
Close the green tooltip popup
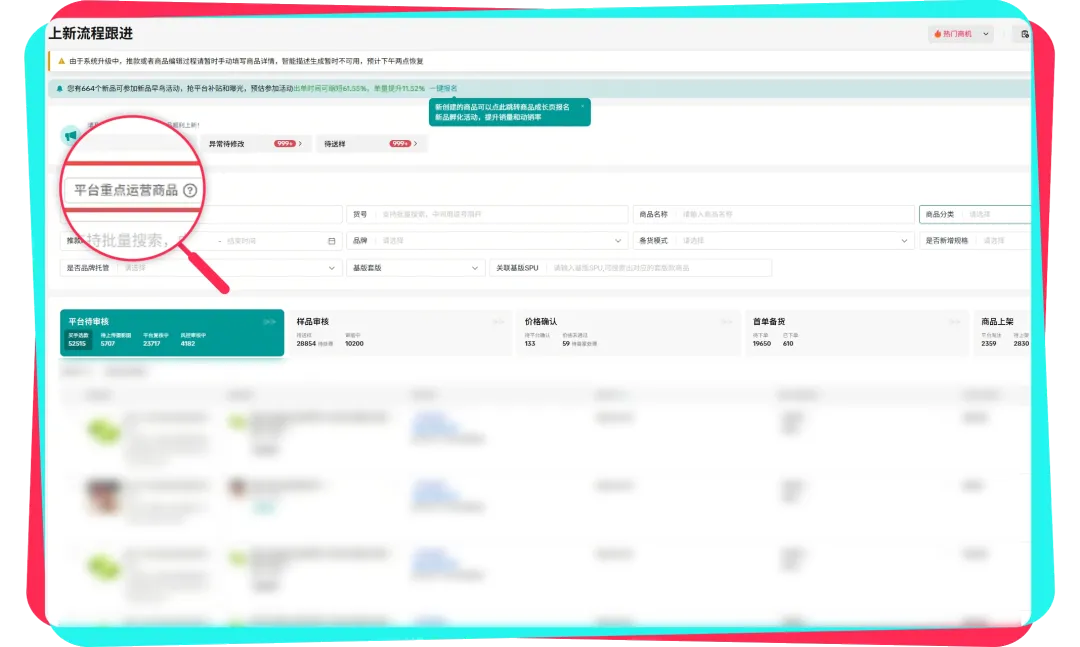(583, 105)
